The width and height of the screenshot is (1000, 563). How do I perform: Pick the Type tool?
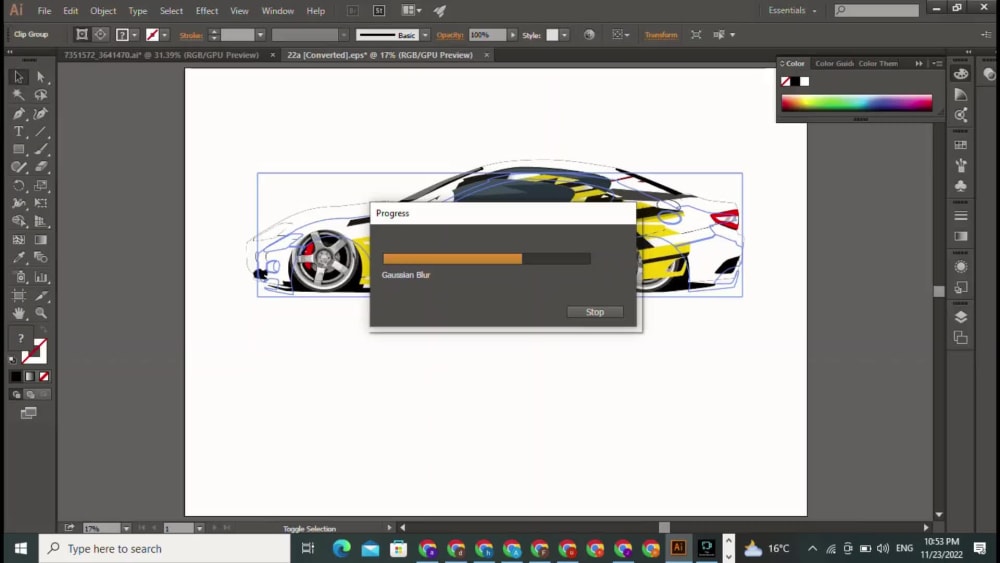point(18,131)
